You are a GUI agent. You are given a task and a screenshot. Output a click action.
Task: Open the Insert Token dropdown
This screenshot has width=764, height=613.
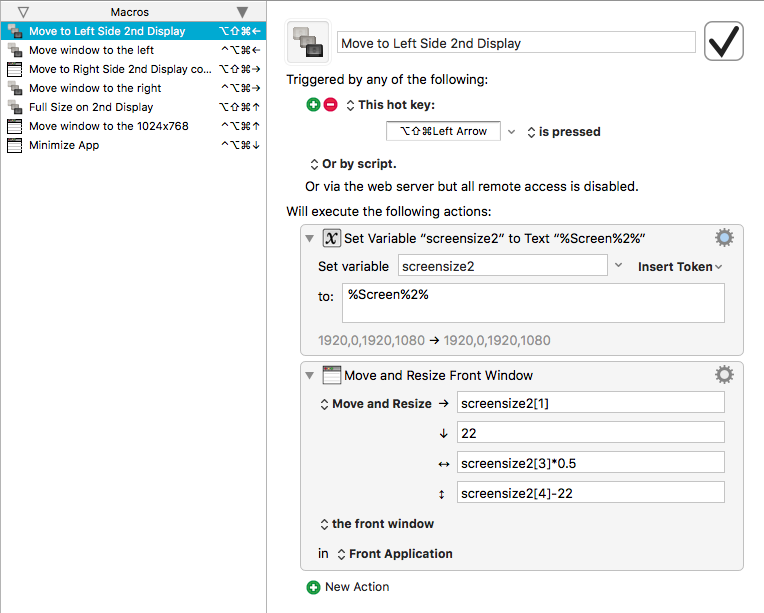680,267
